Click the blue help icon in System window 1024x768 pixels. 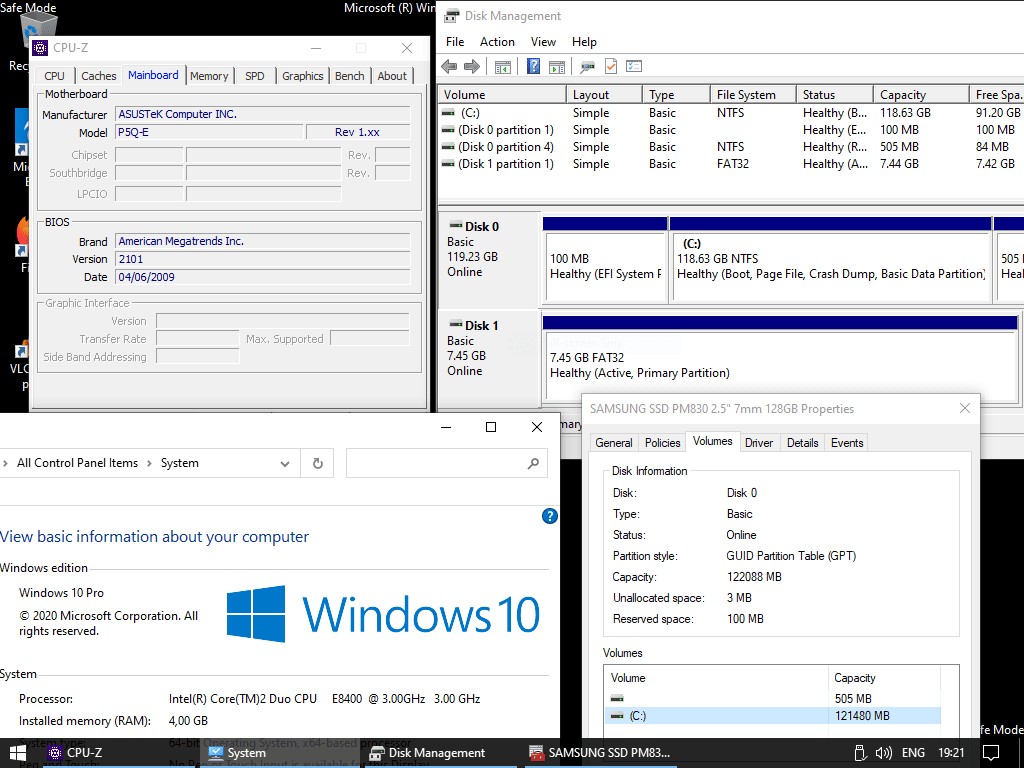tap(550, 516)
